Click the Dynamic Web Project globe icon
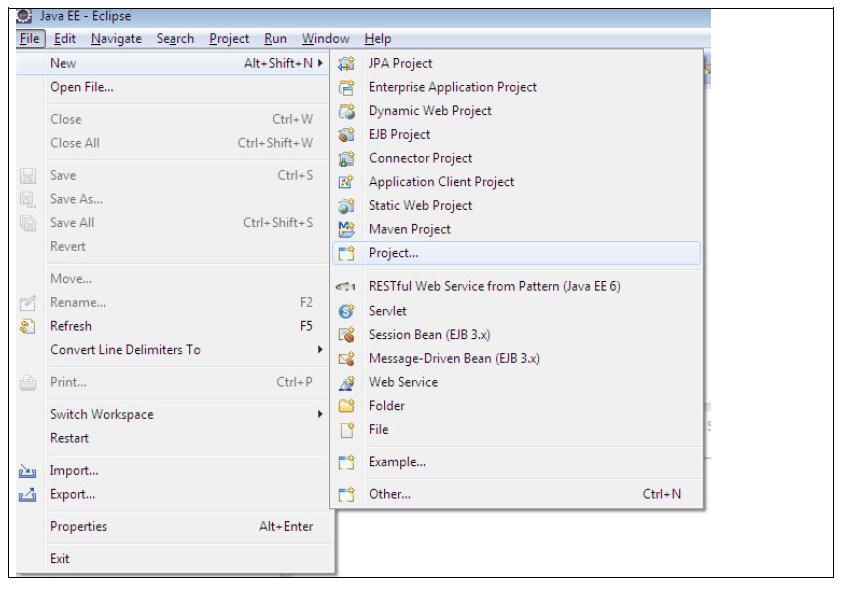 [346, 111]
